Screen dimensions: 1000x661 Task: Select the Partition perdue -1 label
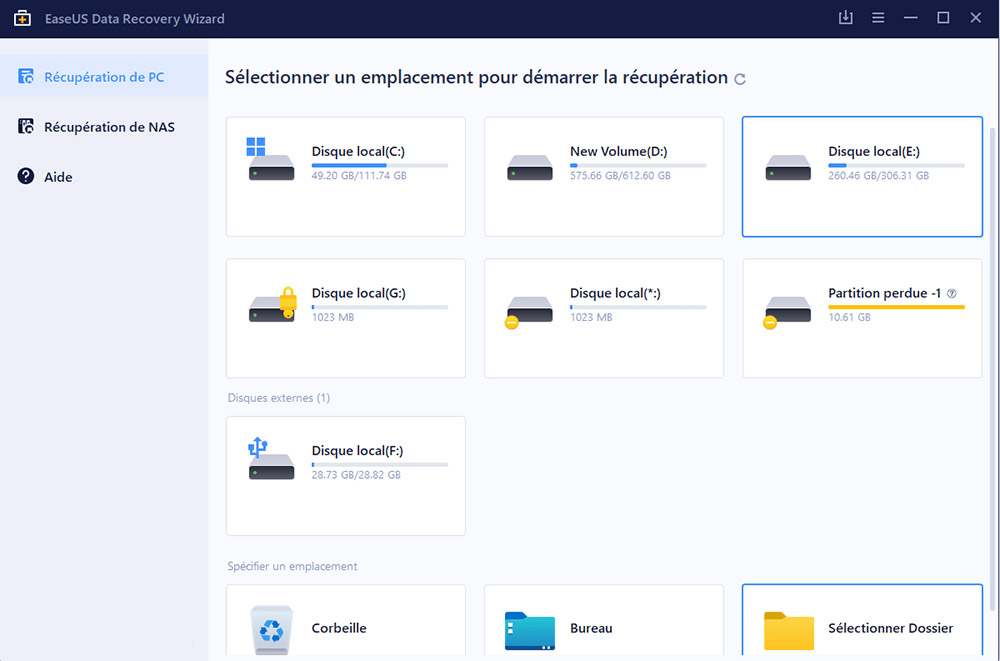pos(885,293)
